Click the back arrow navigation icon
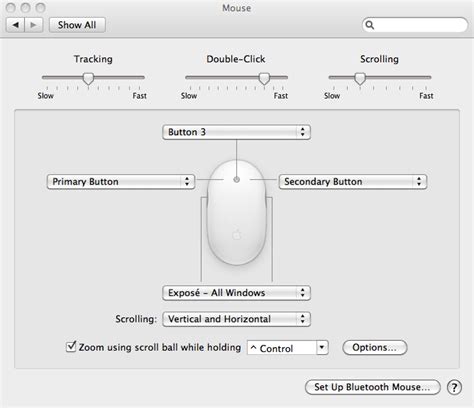The height and width of the screenshot is (408, 474). click(15, 25)
